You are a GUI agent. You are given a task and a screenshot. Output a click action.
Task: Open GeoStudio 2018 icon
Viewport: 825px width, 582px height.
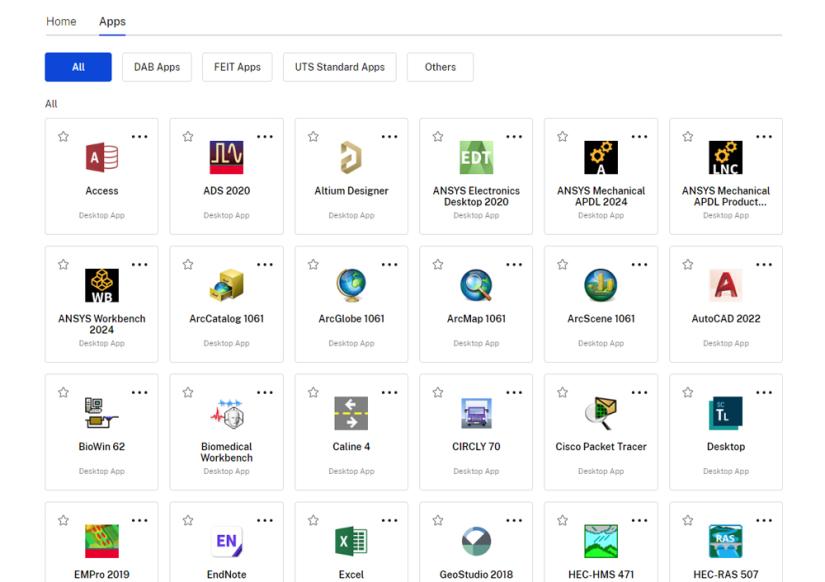coord(476,541)
